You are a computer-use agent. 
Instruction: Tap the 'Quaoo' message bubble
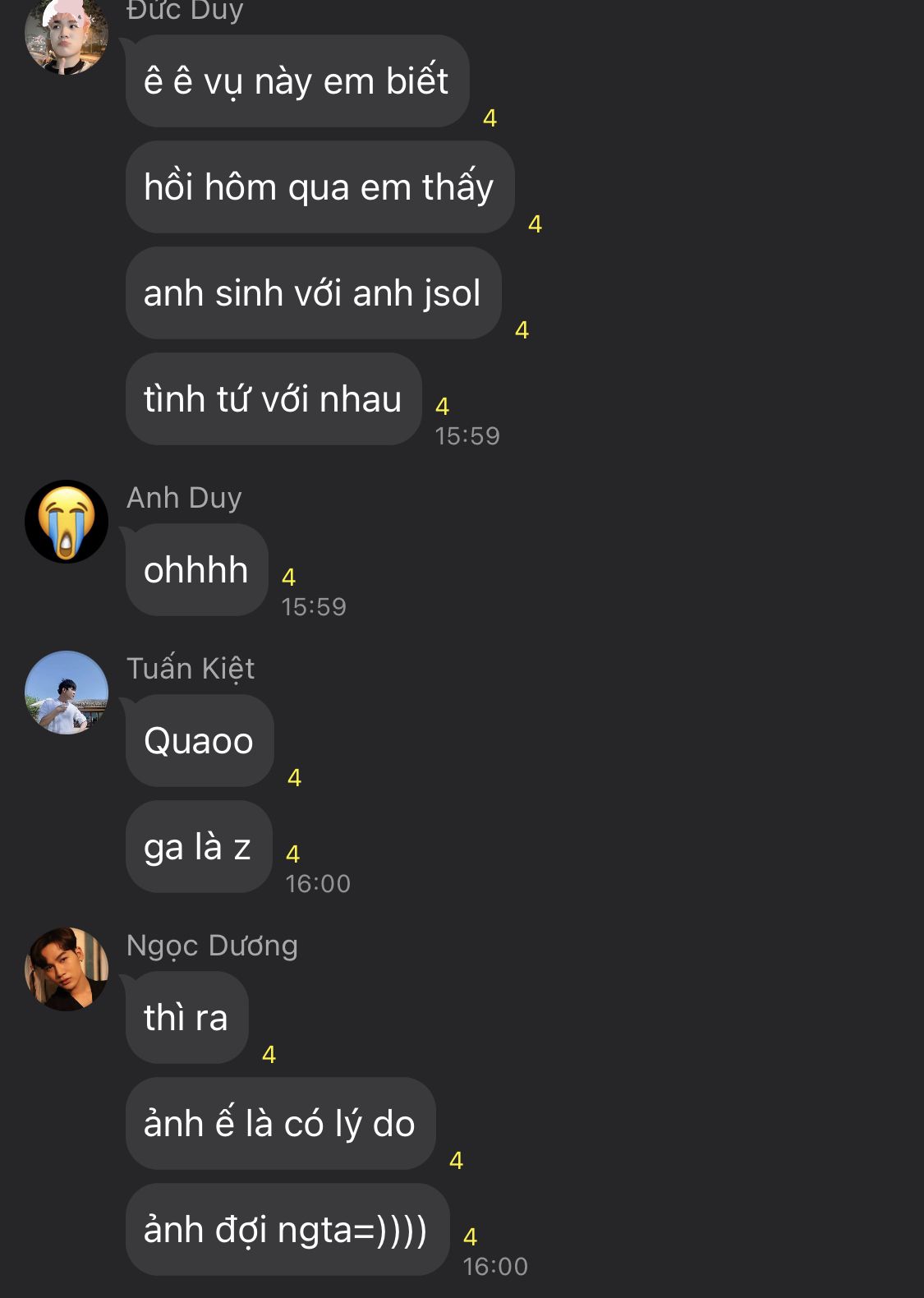(200, 741)
